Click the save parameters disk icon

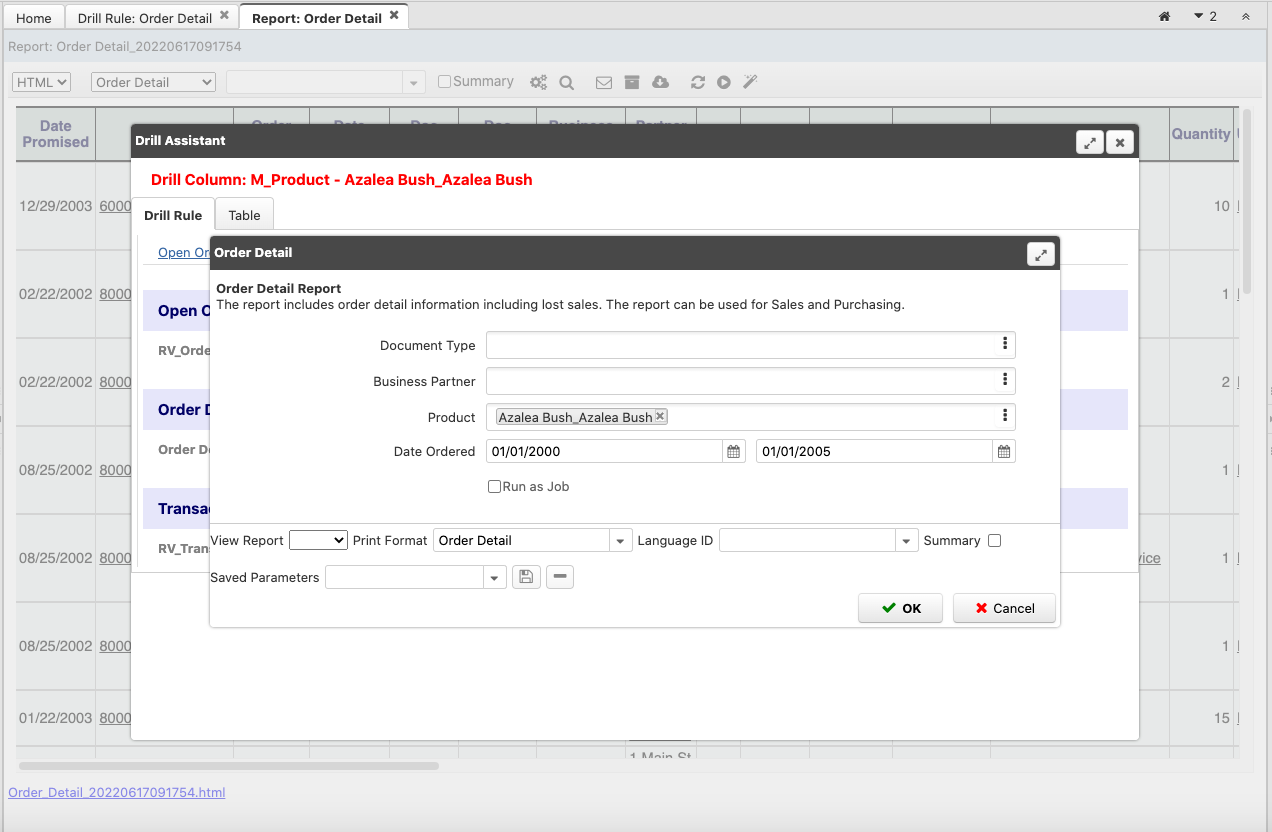[x=526, y=577]
